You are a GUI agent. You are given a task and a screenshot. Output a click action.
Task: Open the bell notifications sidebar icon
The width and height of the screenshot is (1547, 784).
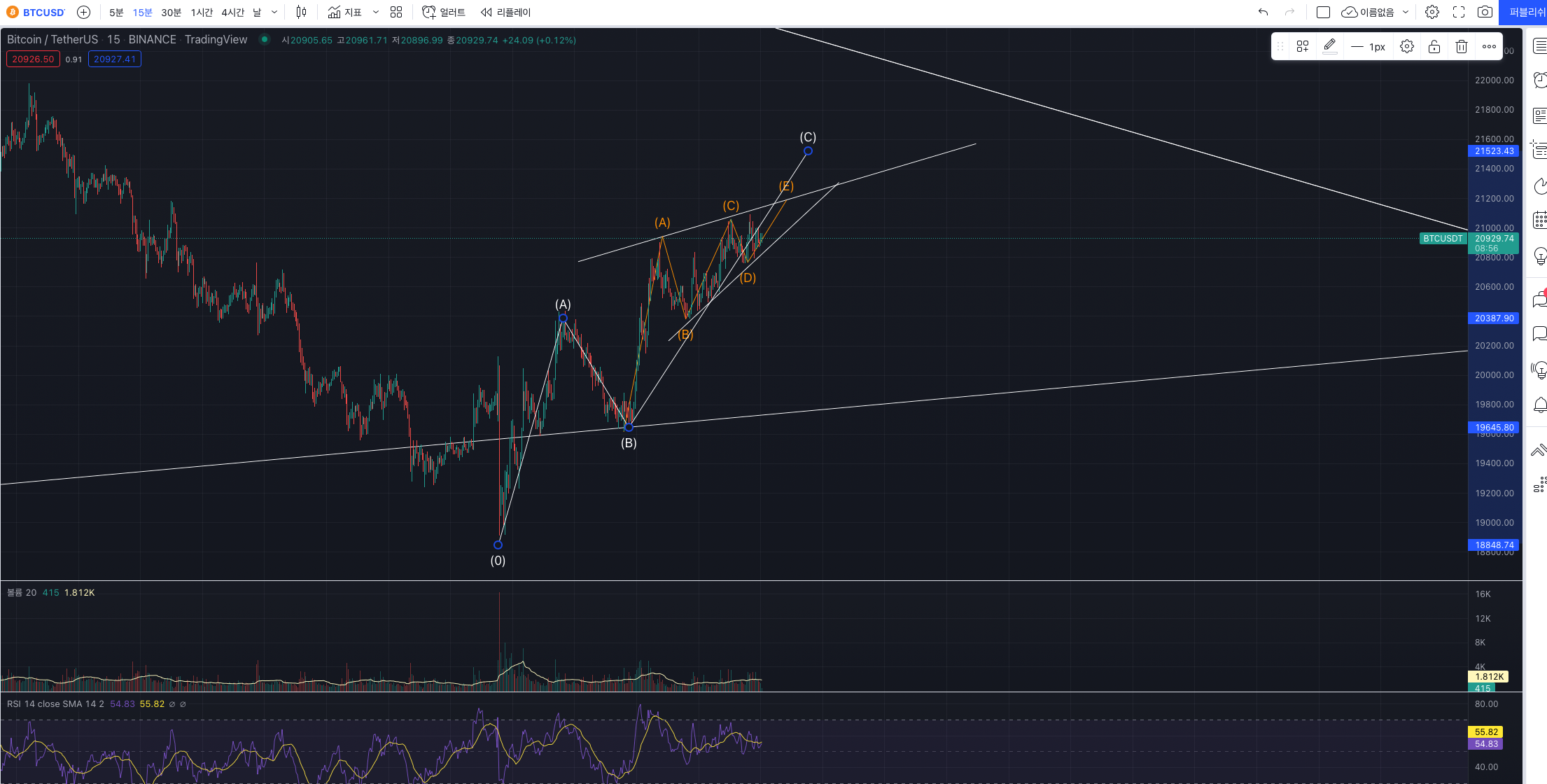[x=1539, y=405]
